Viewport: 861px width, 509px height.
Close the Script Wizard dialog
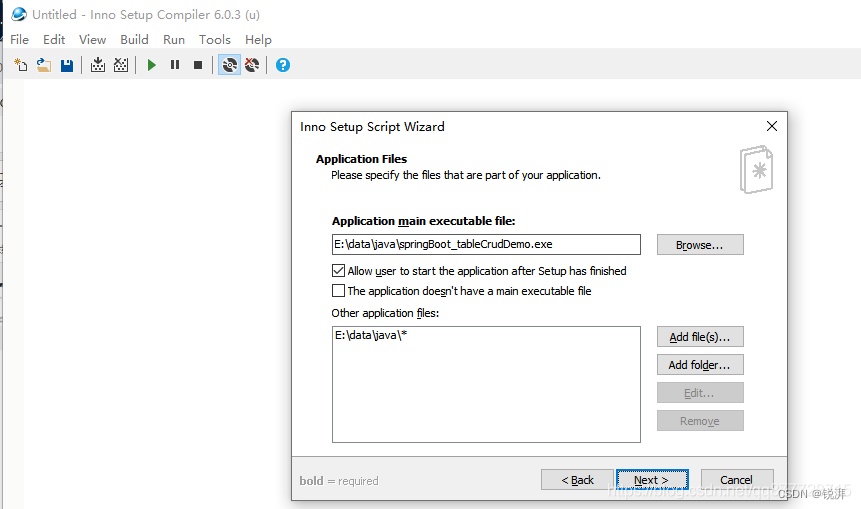[x=771, y=126]
